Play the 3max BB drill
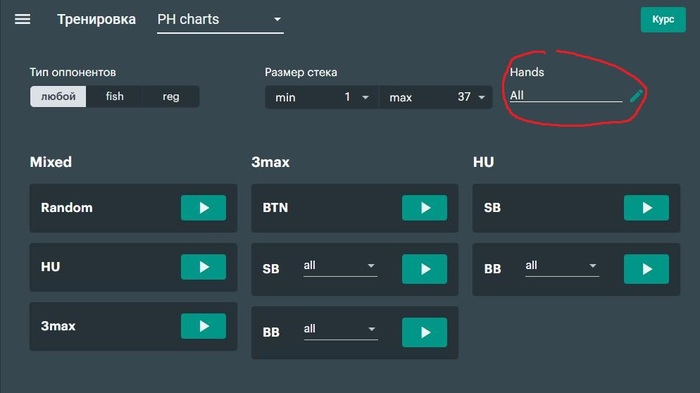Screen dimensions: 700x393 click(425, 332)
